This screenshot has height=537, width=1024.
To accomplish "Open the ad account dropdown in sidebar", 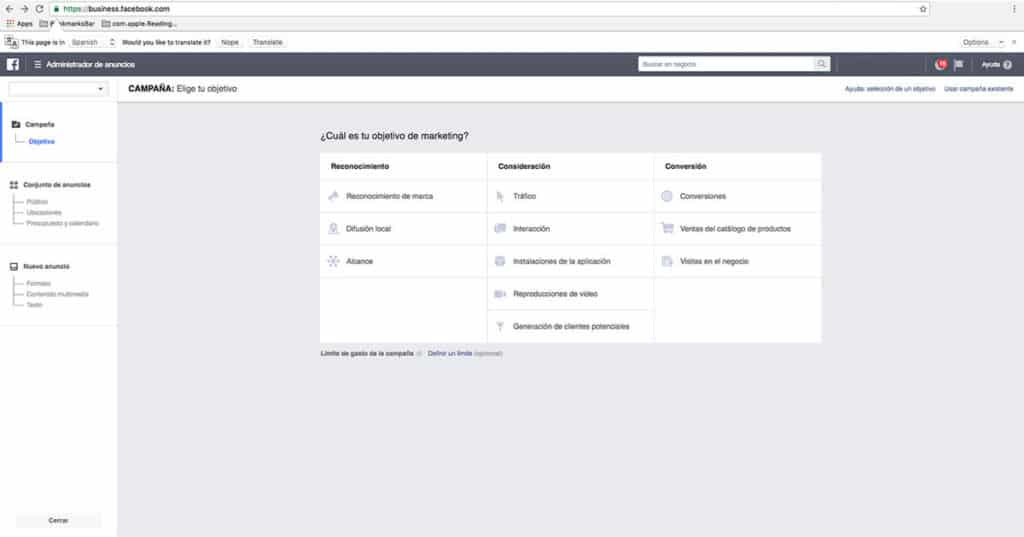I will (x=58, y=89).
